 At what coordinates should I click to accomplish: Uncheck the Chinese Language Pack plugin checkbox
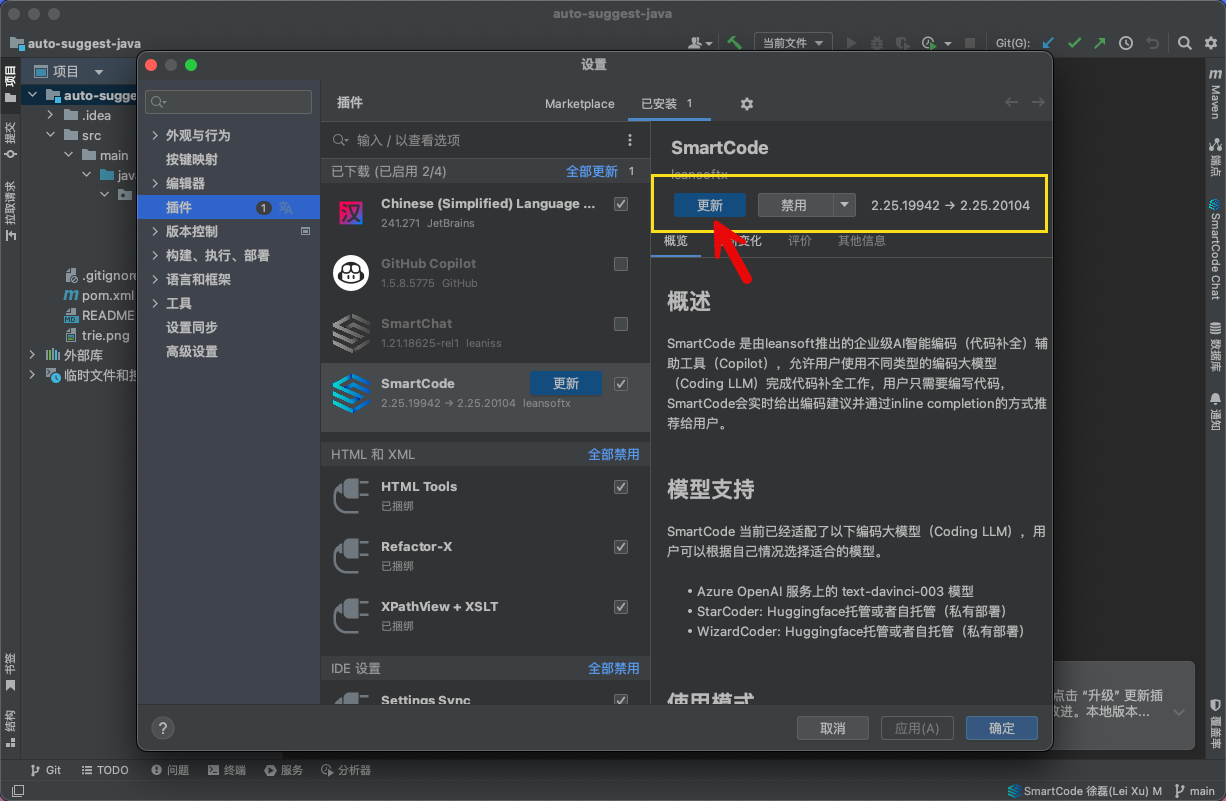621,204
